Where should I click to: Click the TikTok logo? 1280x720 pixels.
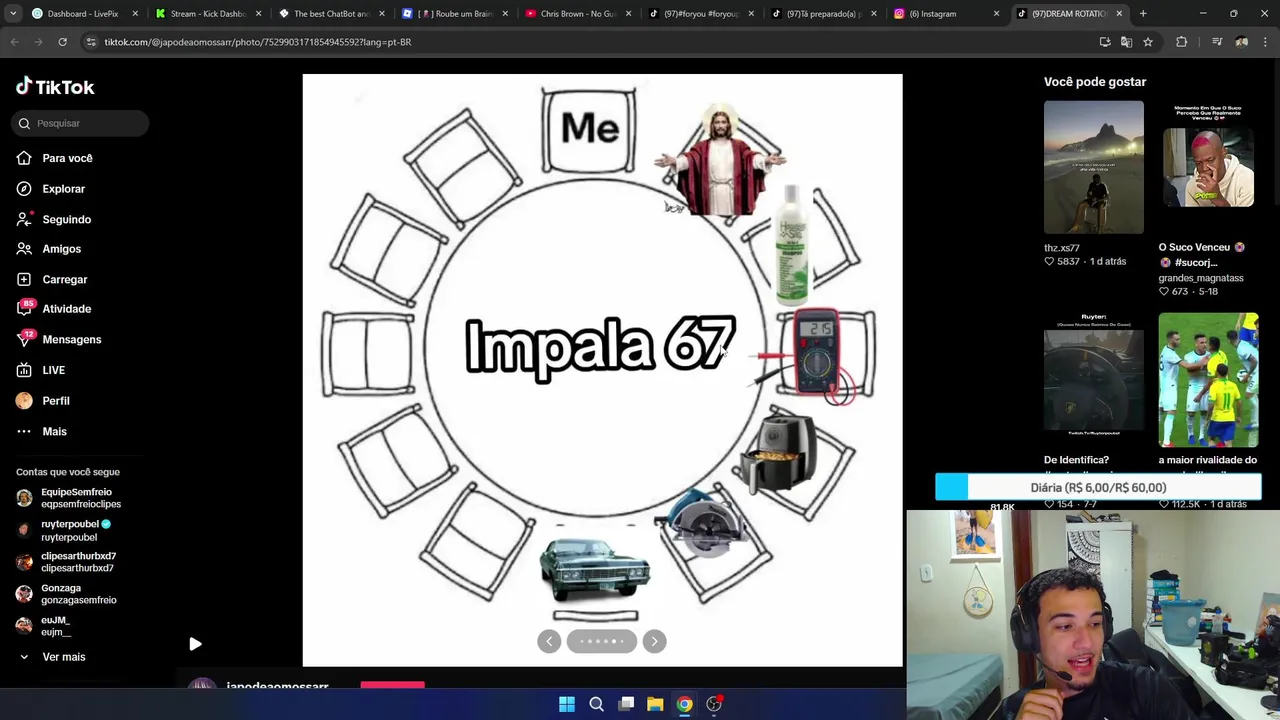tap(55, 87)
